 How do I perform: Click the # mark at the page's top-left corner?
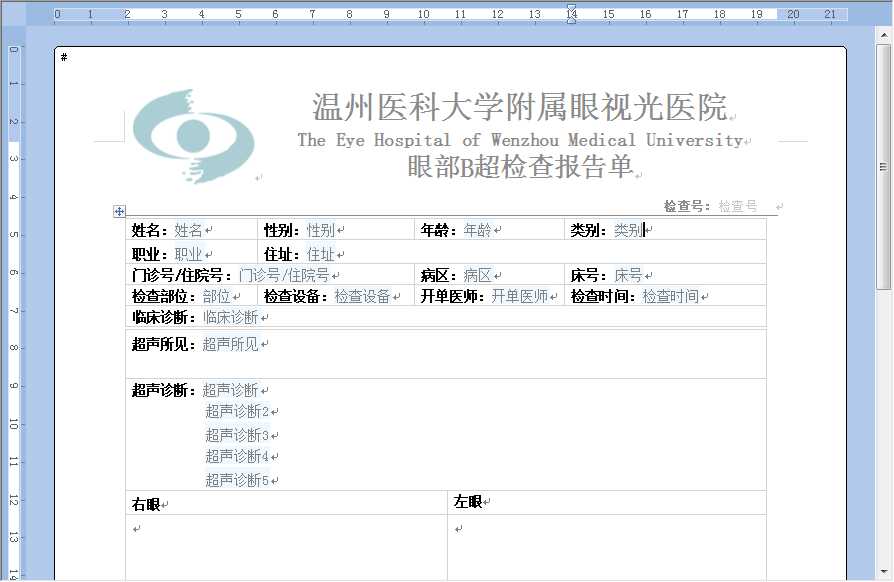click(x=64, y=57)
